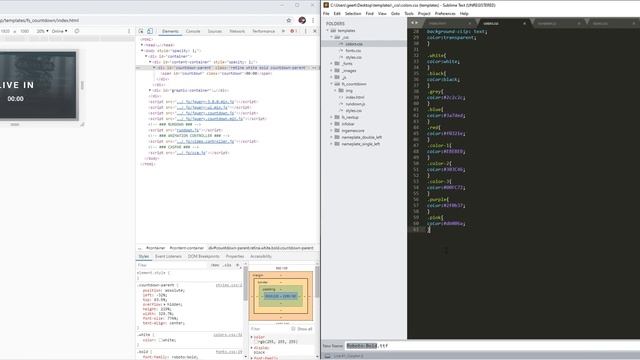Collapse the div id container node

(x=146, y=56)
